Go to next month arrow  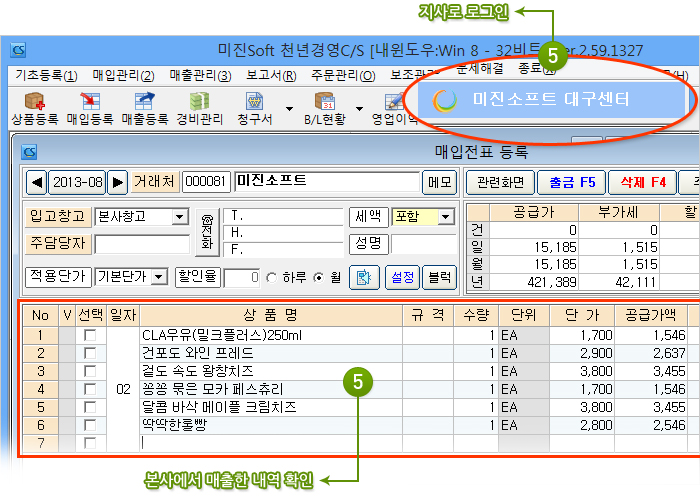click(x=117, y=182)
